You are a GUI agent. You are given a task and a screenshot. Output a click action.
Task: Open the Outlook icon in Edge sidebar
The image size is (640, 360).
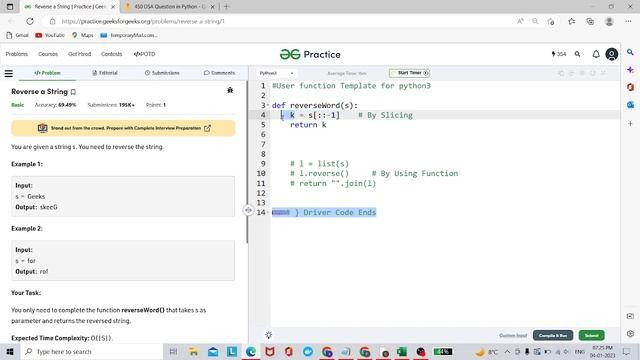point(630,105)
